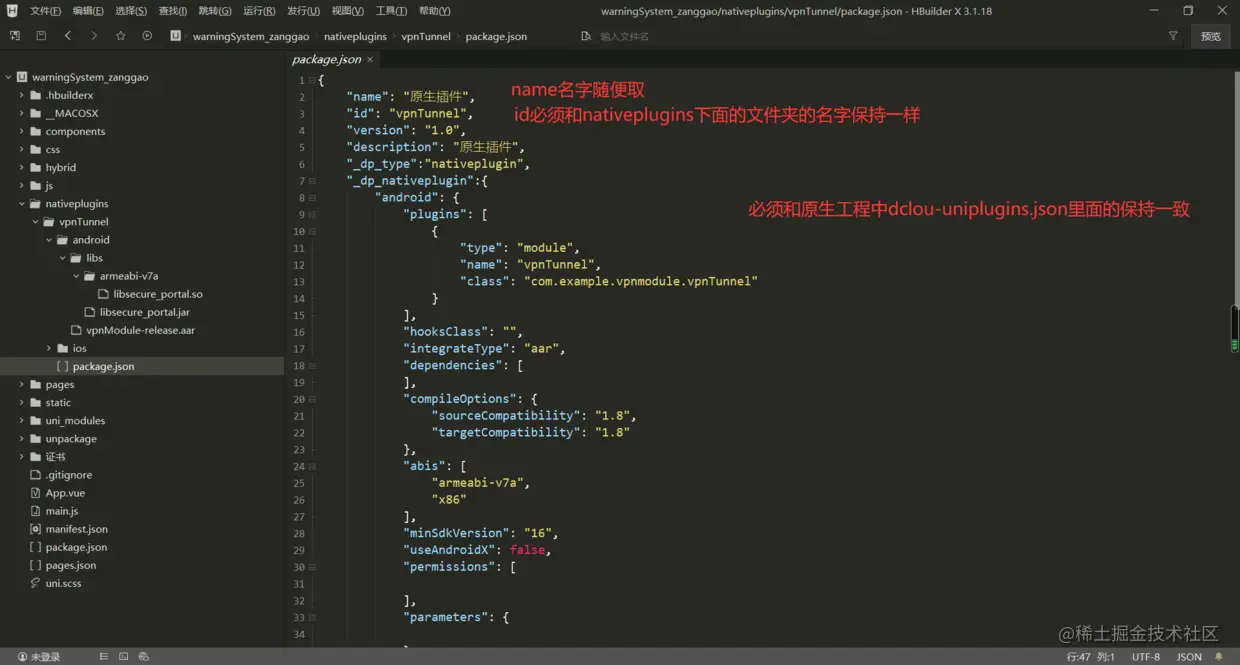Click the terminal console icon in status bar

124,657
